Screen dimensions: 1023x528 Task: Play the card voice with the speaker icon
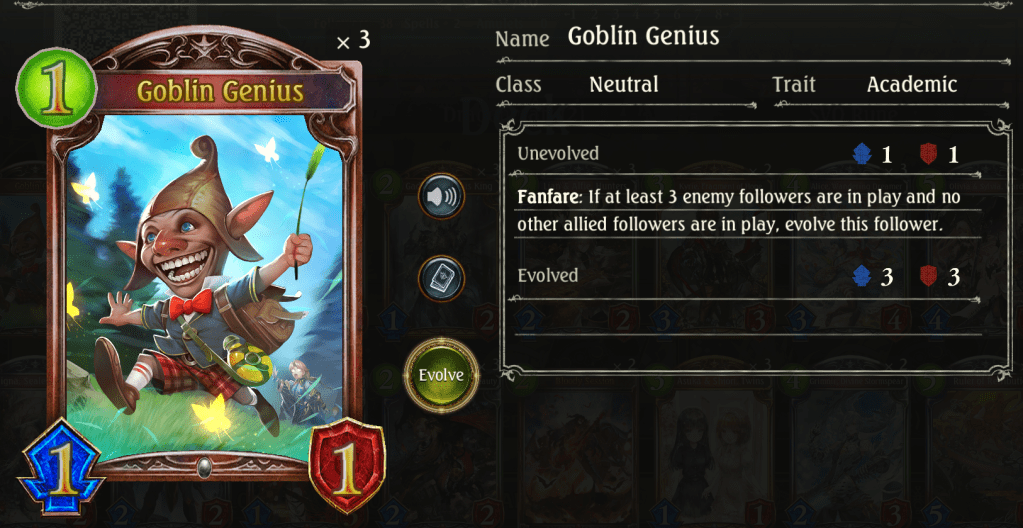tap(442, 196)
